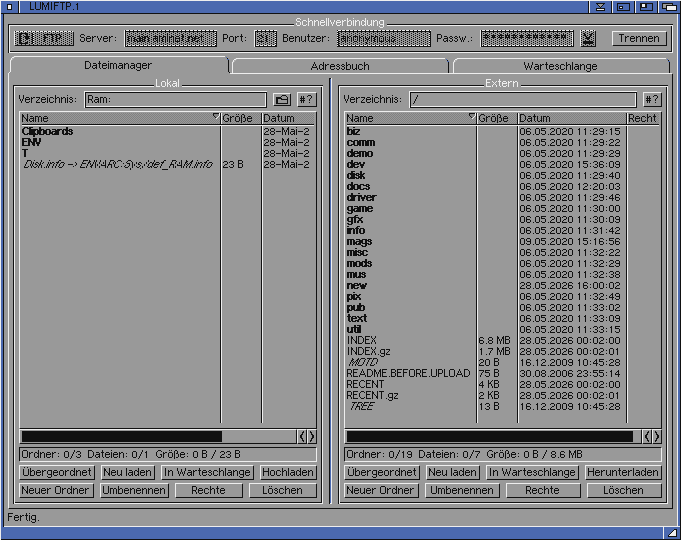Screen dimensions: 681x540
Task: Open the Warteschlange tab
Action: 560,66
